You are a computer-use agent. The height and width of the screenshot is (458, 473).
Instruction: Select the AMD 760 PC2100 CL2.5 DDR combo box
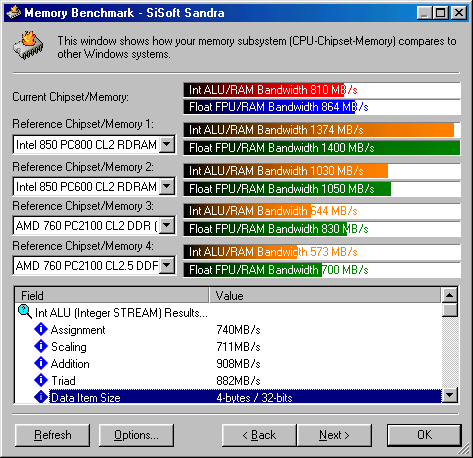pyautogui.click(x=94, y=266)
